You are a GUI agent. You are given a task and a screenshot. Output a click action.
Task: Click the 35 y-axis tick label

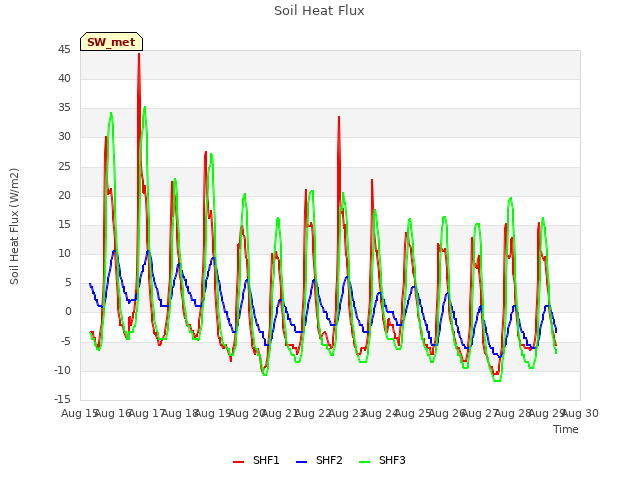tap(64, 108)
